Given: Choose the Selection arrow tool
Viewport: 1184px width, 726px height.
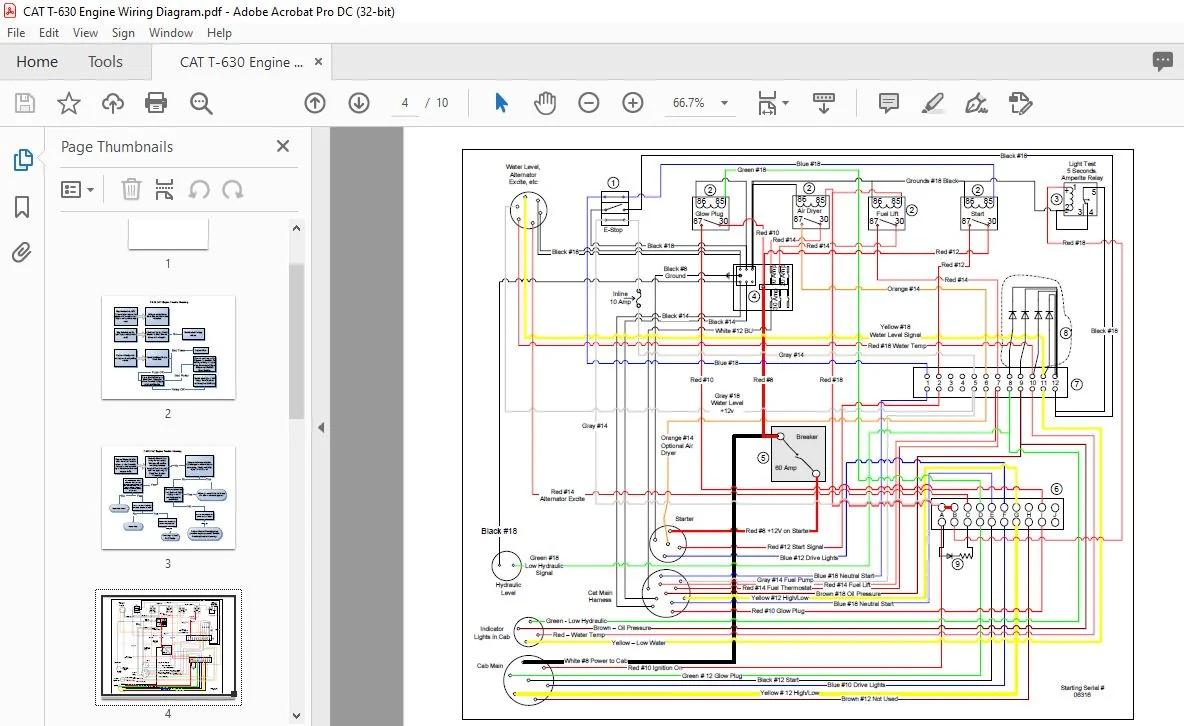Looking at the screenshot, I should [501, 103].
